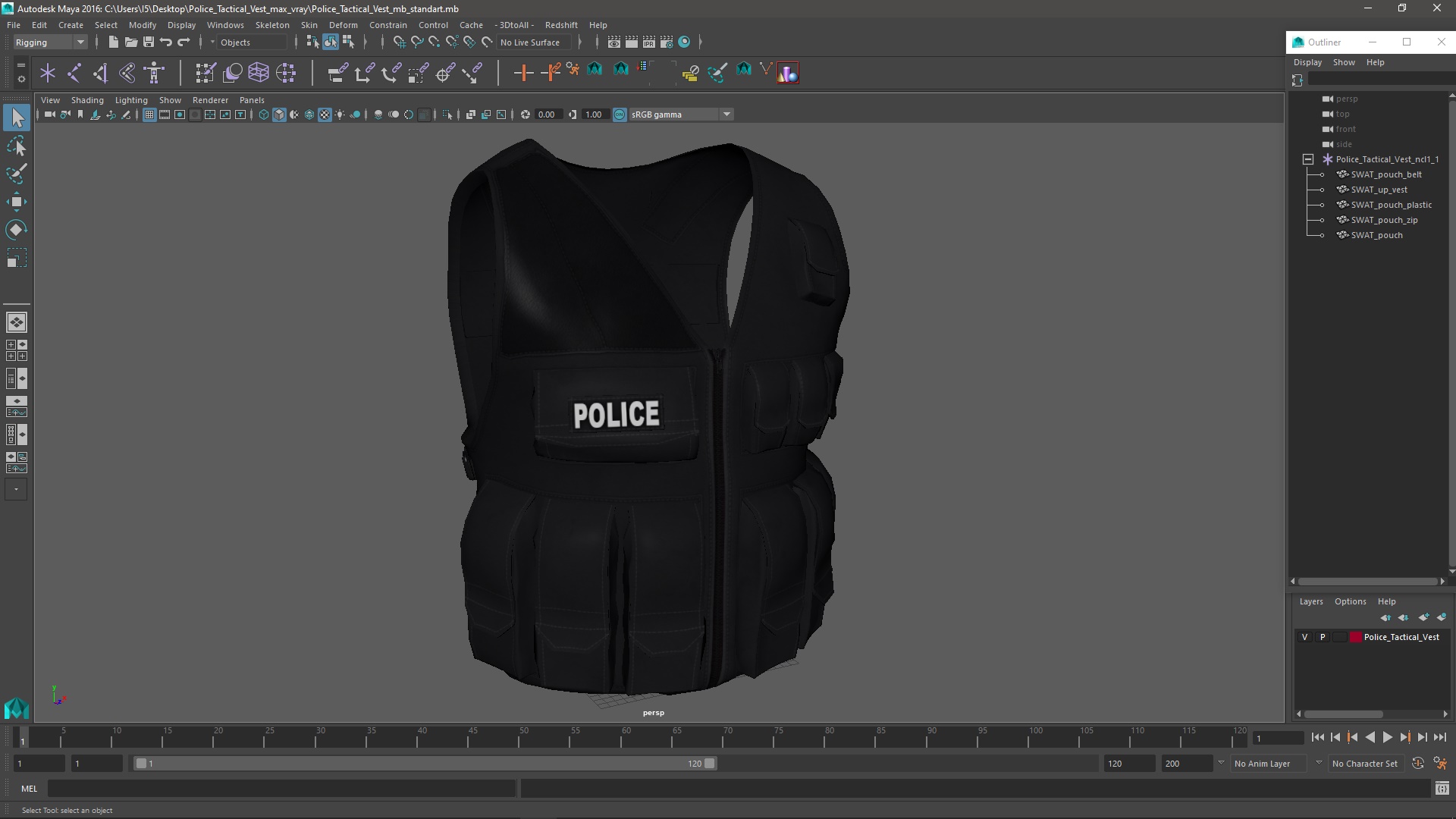Viewport: 1456px width, 819px height.
Task: Select the Lasso tool
Action: 17,146
